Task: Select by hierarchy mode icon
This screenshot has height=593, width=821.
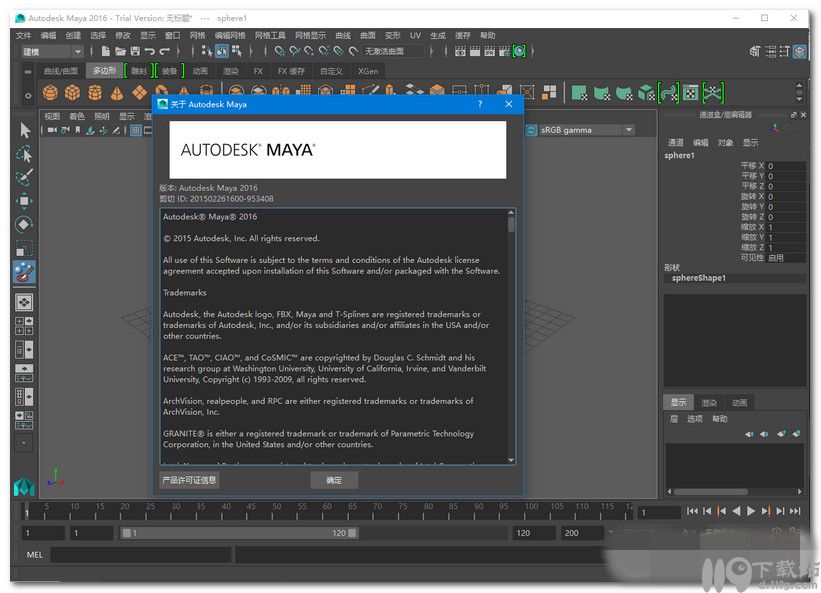Action: 207,51
